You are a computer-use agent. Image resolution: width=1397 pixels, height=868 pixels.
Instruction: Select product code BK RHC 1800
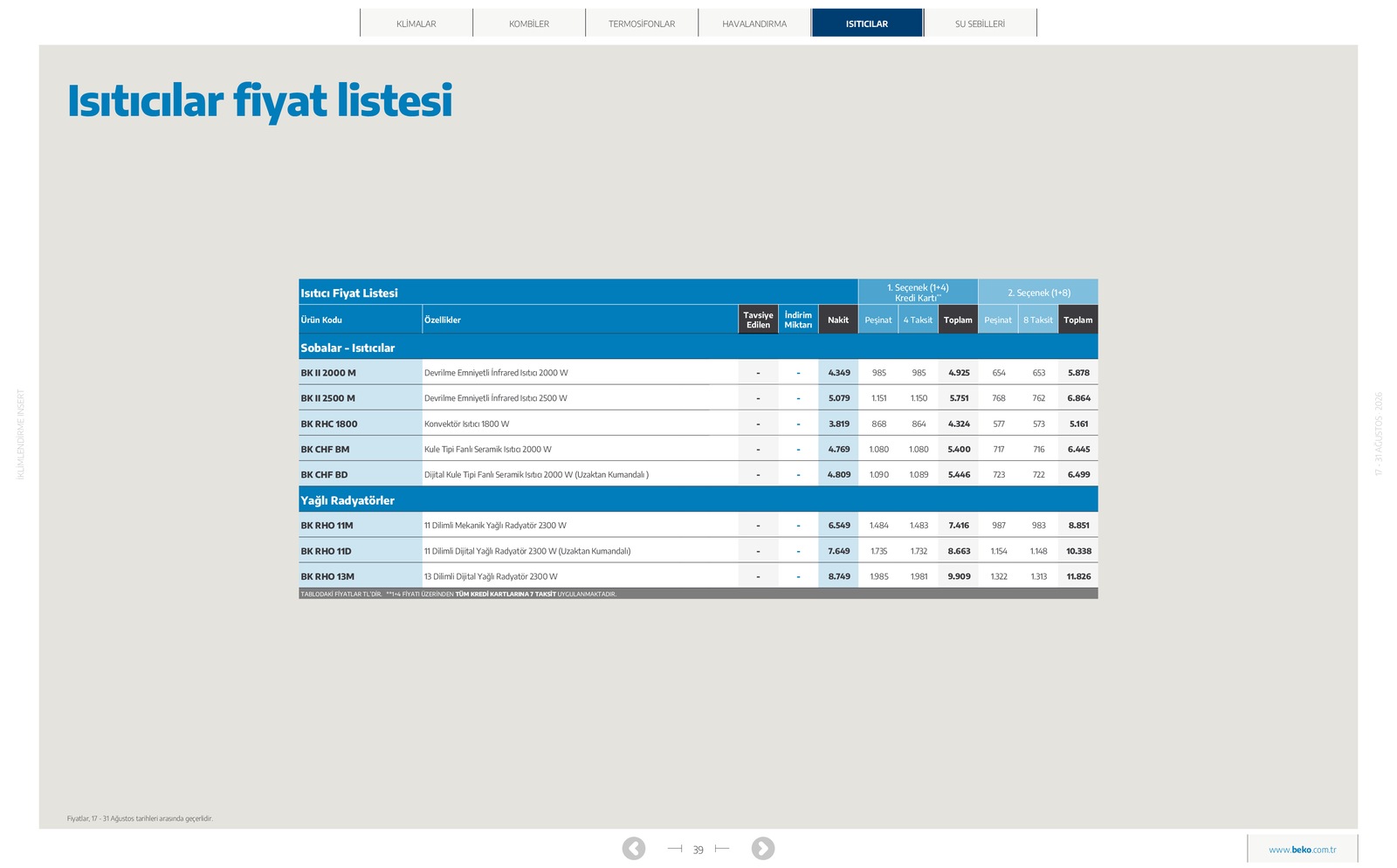(x=329, y=424)
